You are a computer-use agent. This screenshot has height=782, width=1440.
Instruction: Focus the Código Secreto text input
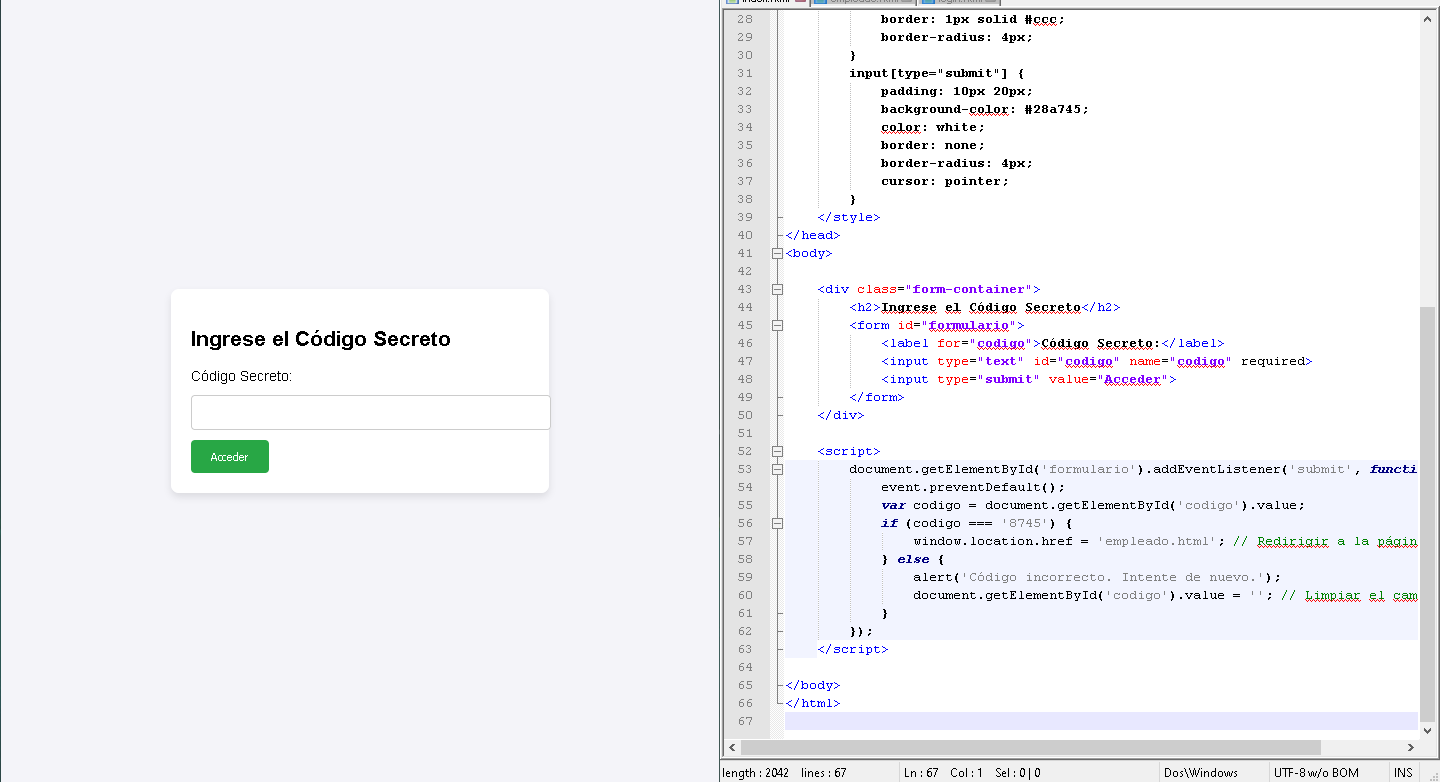click(370, 412)
